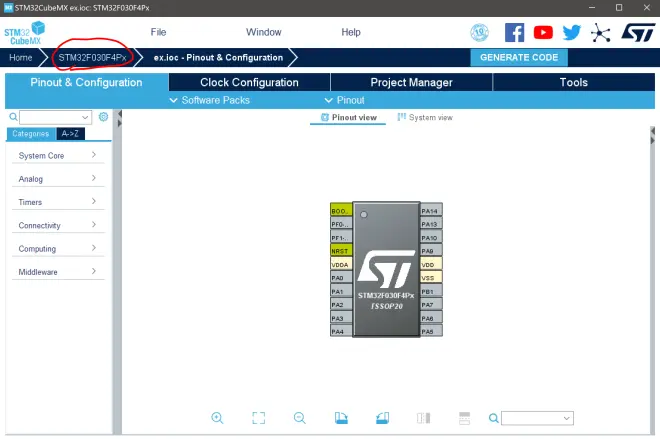The image size is (660, 439).
Task: Select the Pinout view tab
Action: pos(348,117)
